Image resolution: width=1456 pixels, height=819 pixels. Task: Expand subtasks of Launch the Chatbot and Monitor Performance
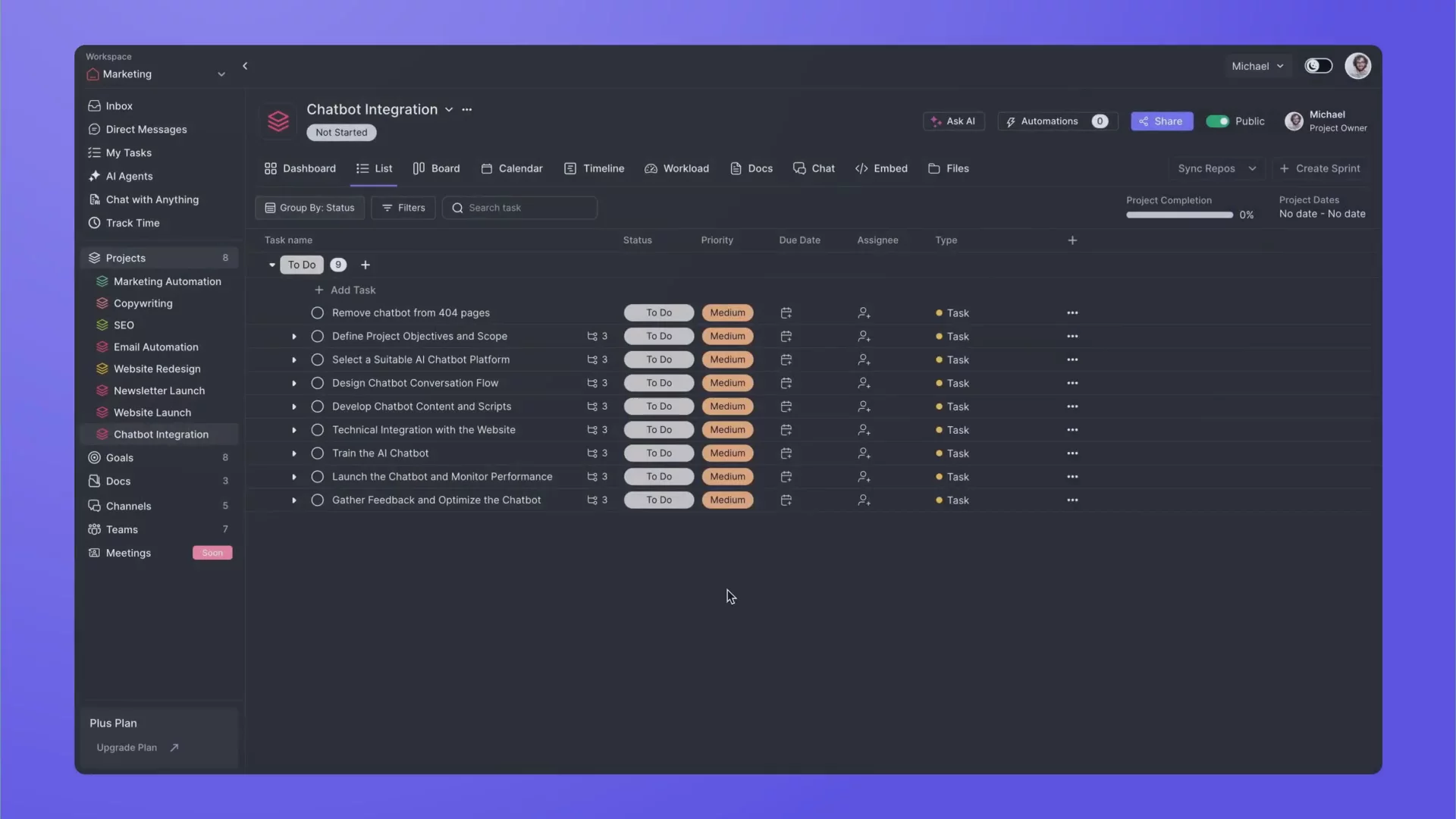click(x=294, y=477)
